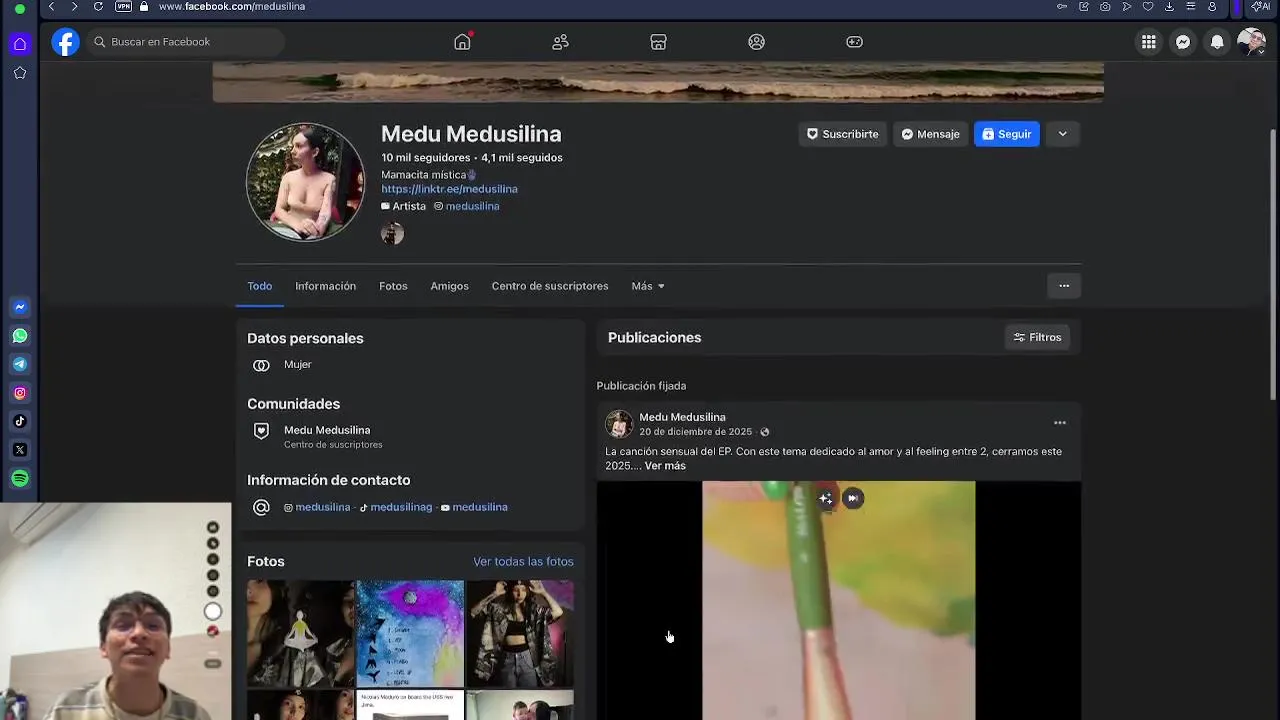Open the account profile avatar menu
The image size is (1280, 720).
1251,42
